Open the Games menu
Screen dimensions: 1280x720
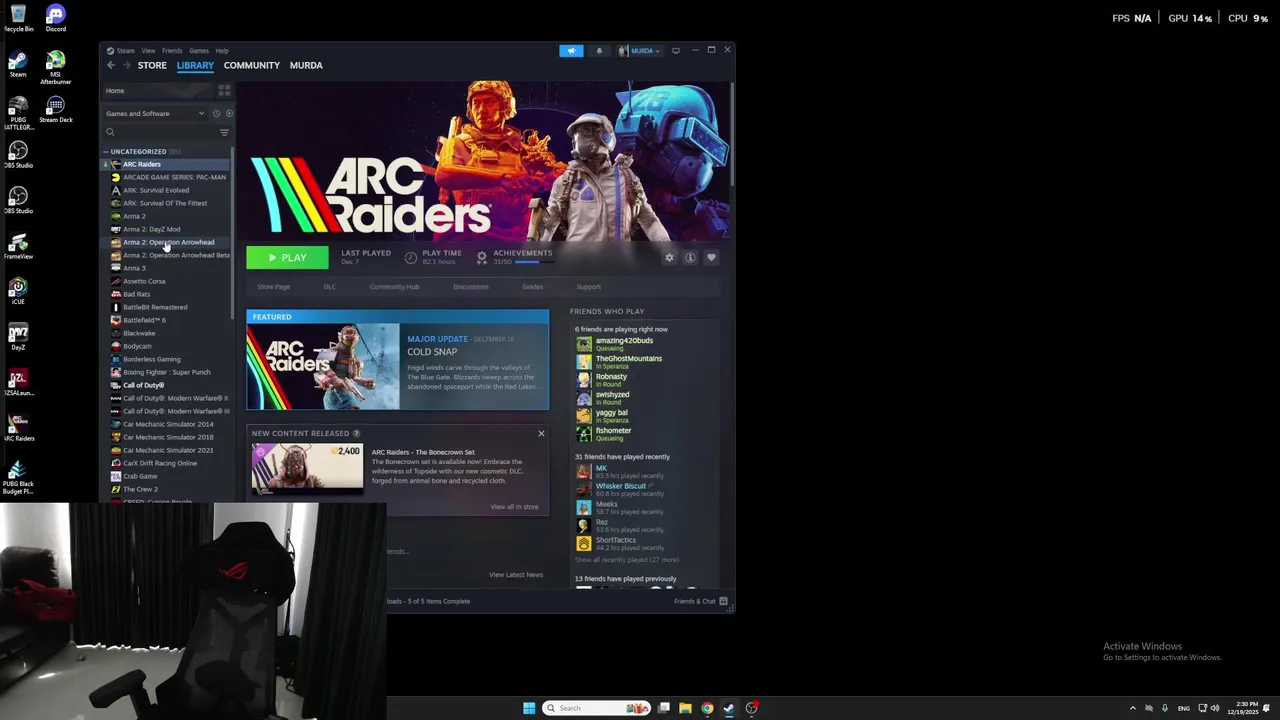(x=199, y=50)
